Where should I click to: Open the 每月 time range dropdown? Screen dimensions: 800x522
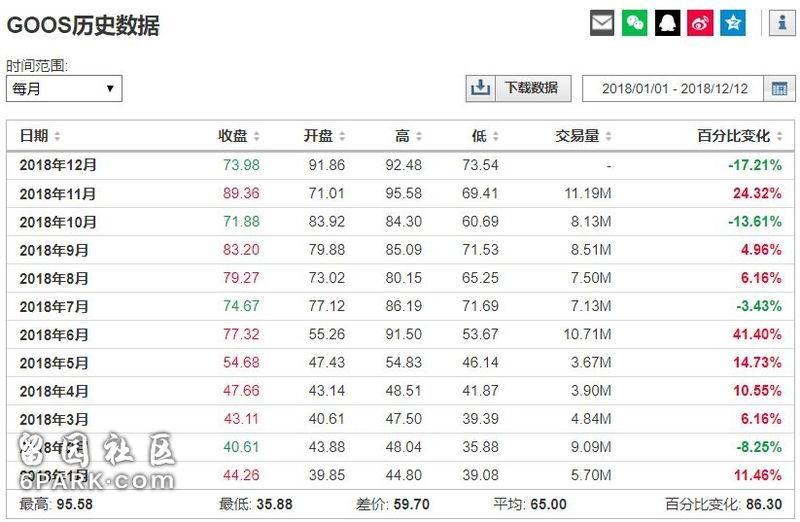[64, 89]
